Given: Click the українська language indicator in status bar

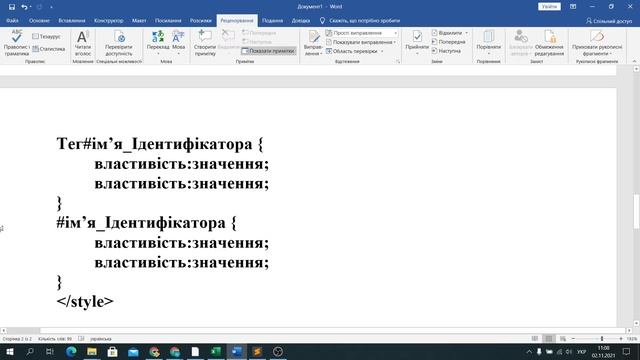Looking at the screenshot, I should [100, 339].
